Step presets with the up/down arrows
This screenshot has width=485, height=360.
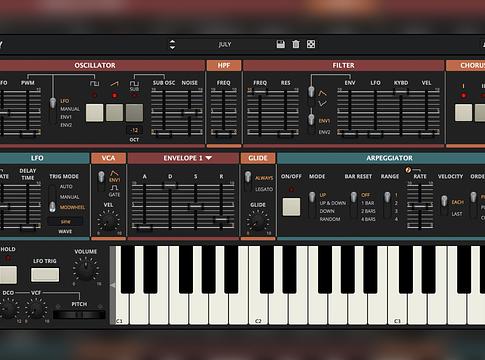tap(172, 44)
